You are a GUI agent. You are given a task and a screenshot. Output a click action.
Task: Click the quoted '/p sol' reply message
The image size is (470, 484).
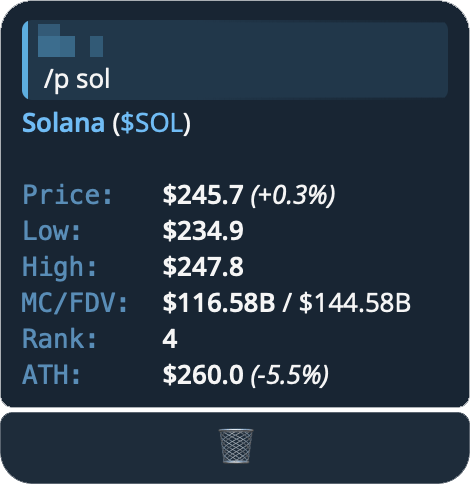[x=235, y=59]
